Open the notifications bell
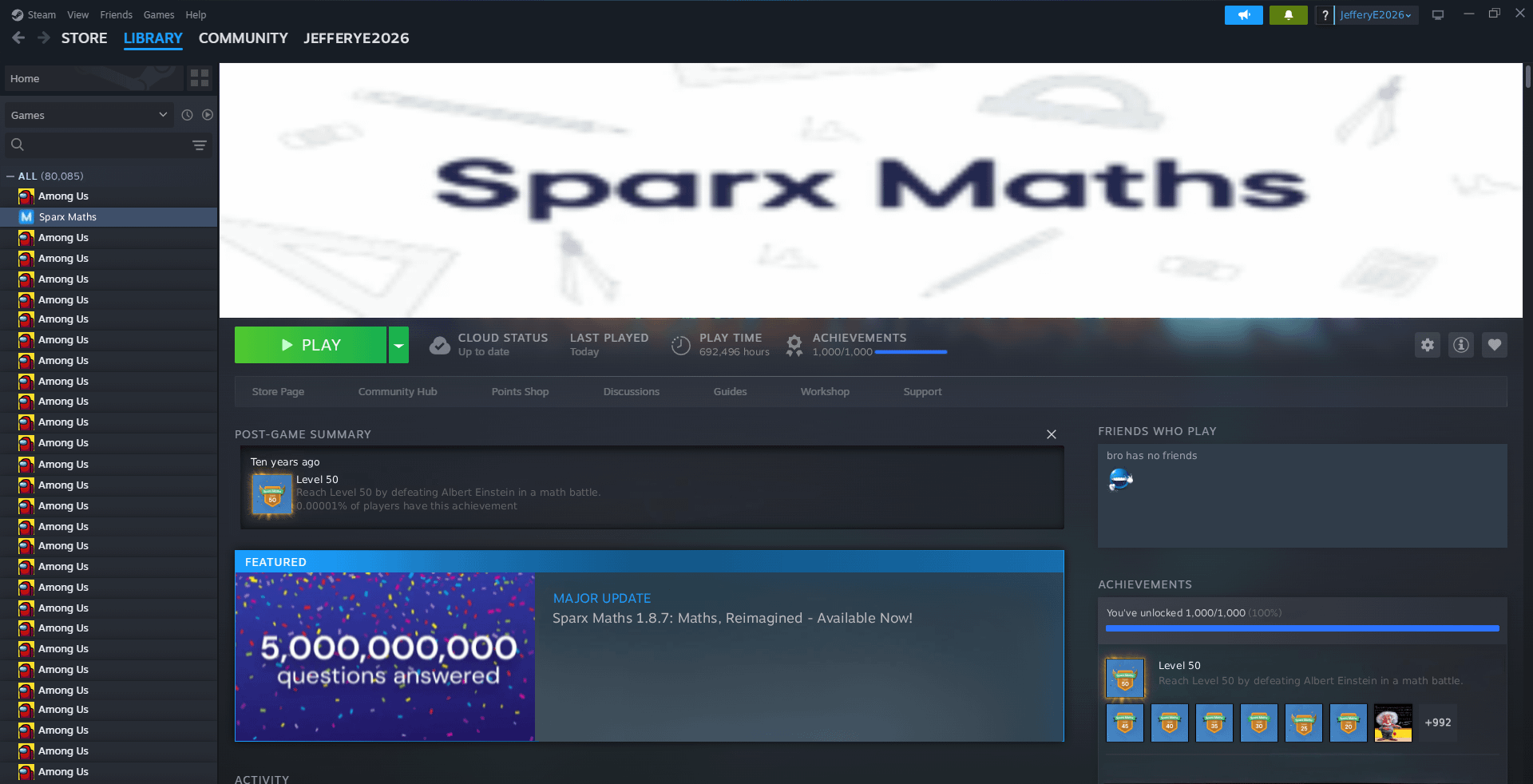 (x=1288, y=15)
